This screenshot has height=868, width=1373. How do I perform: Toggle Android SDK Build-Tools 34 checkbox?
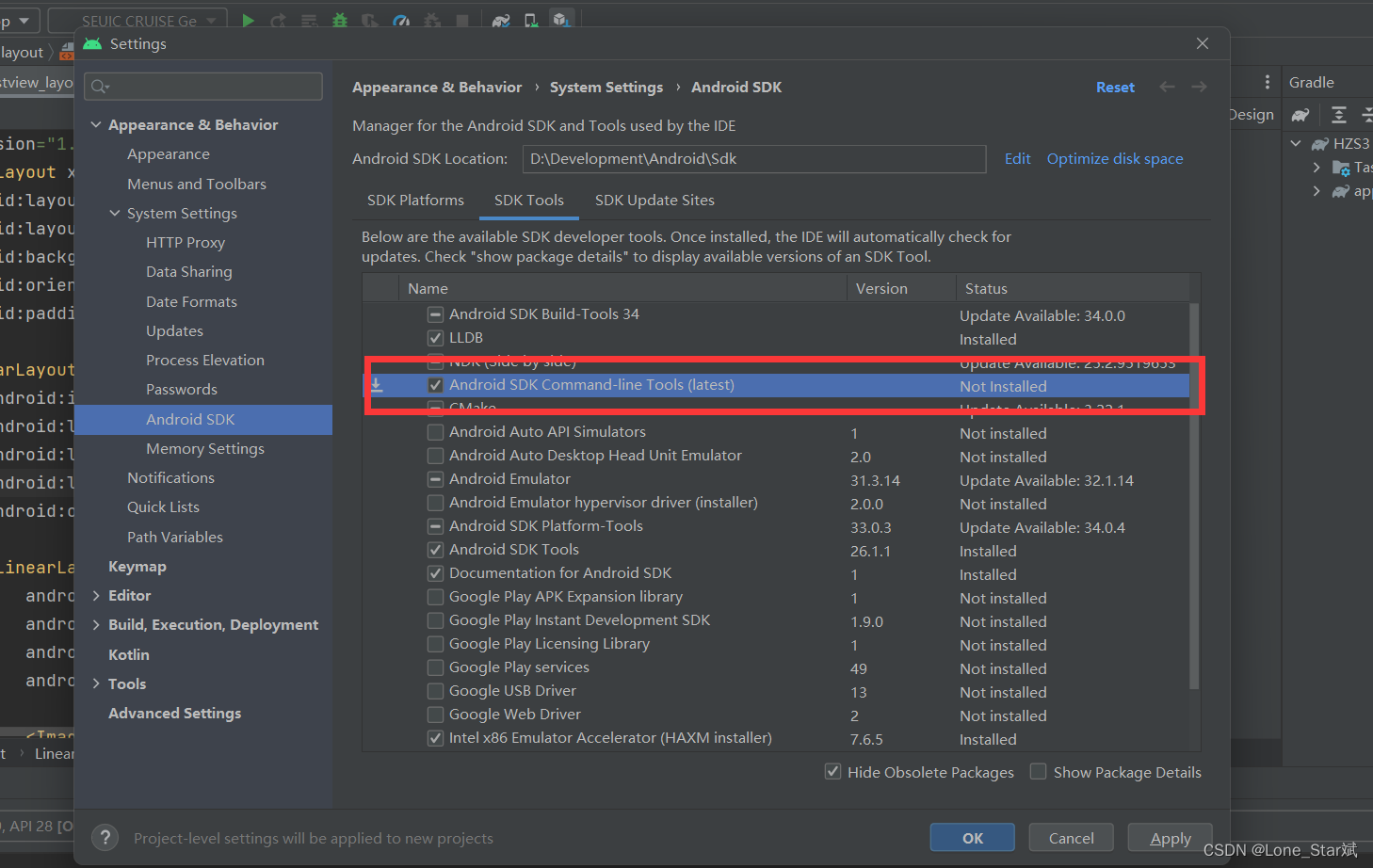435,314
